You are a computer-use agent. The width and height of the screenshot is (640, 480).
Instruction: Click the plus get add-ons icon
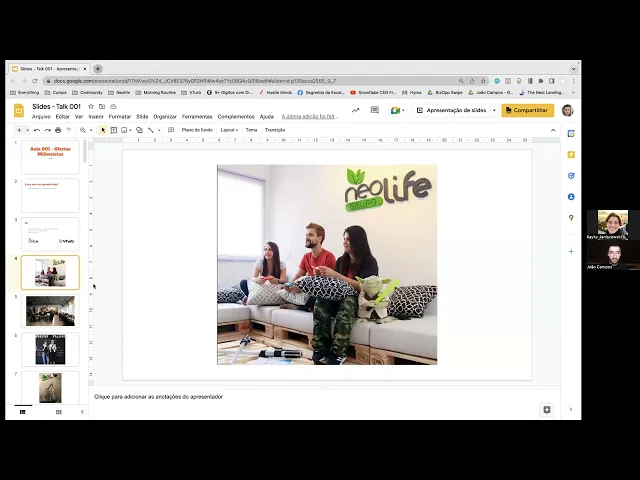571,251
